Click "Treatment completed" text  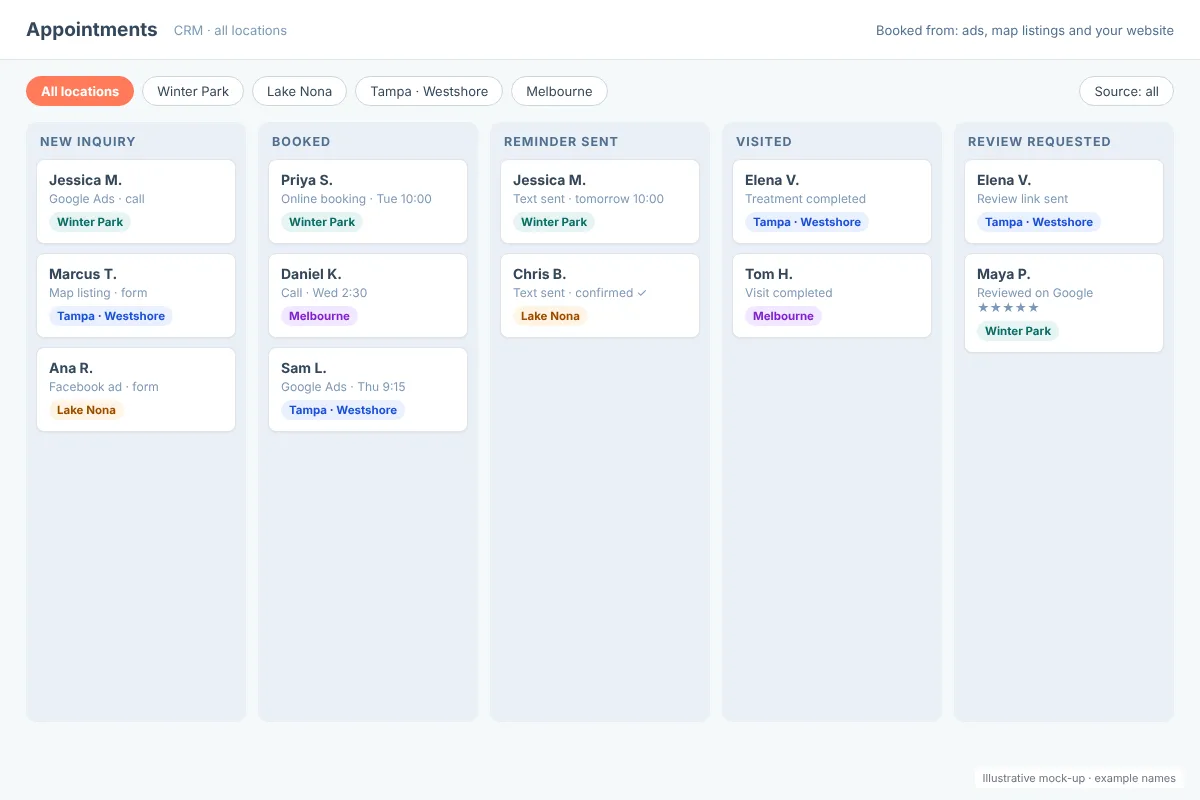[805, 199]
